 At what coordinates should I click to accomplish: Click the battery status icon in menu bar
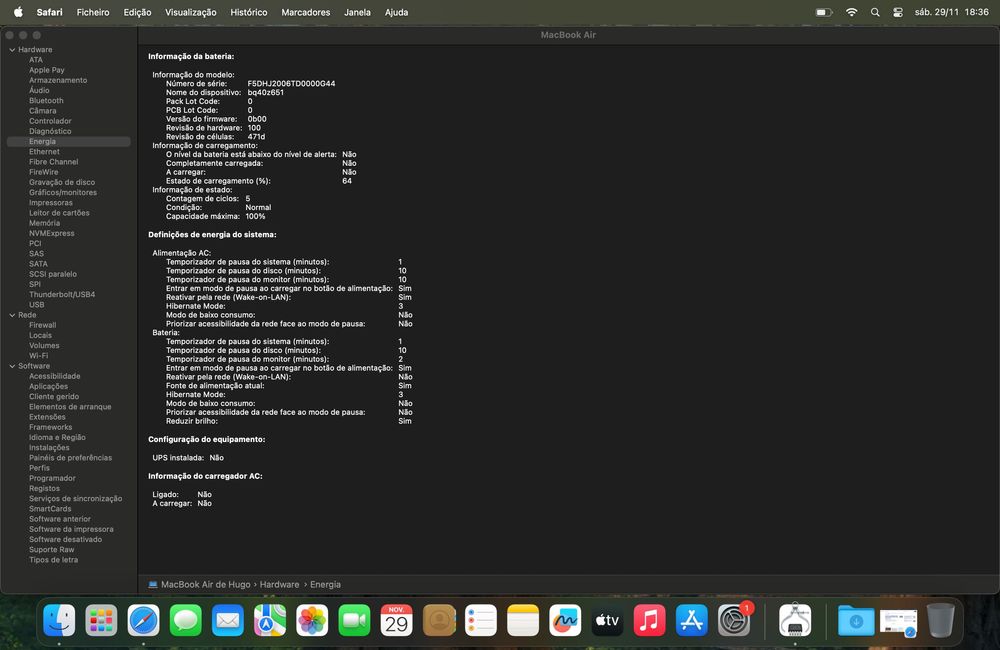tap(824, 12)
